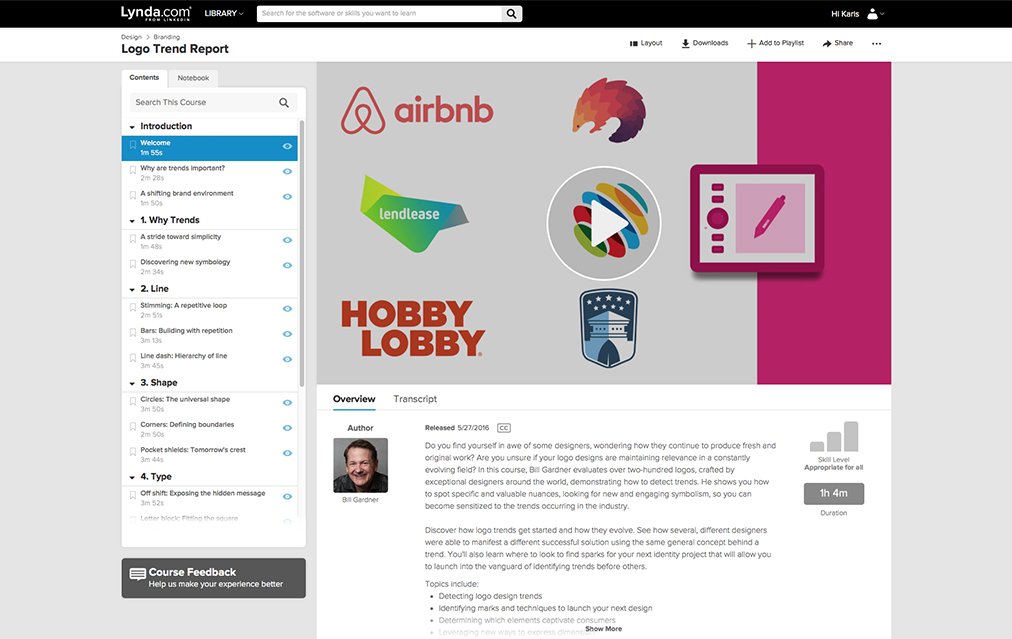Select the Overview tab
Image resolution: width=1012 pixels, height=639 pixels.
pos(354,399)
